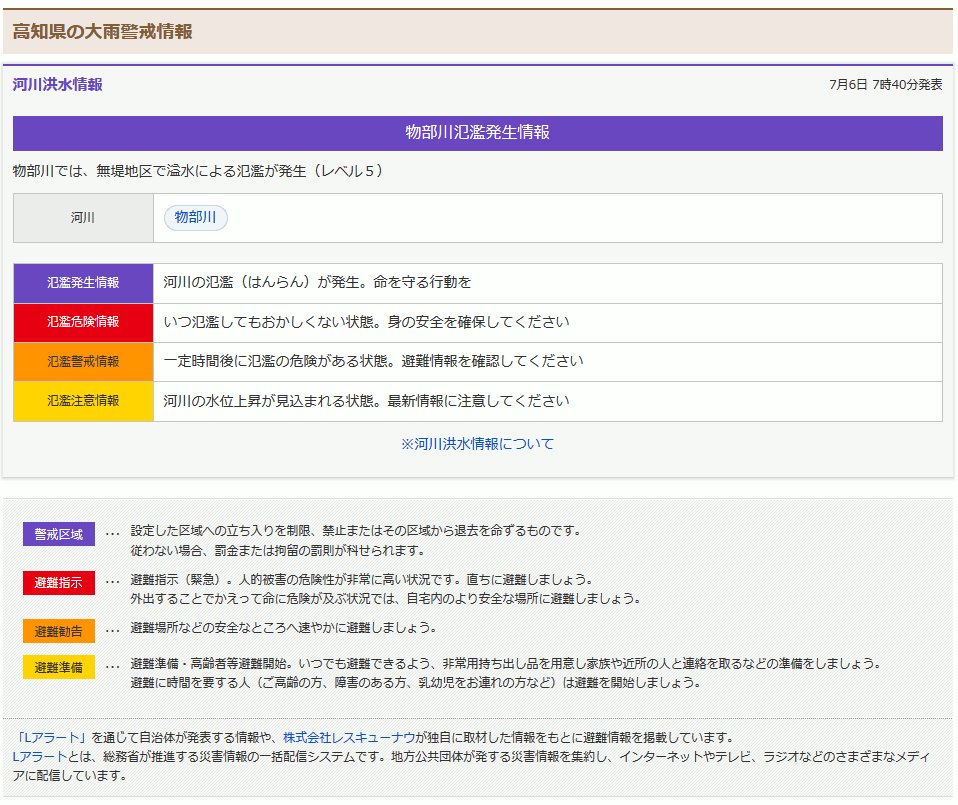Click the 物部川 river tag link
This screenshot has height=805, width=958.
coord(196,217)
